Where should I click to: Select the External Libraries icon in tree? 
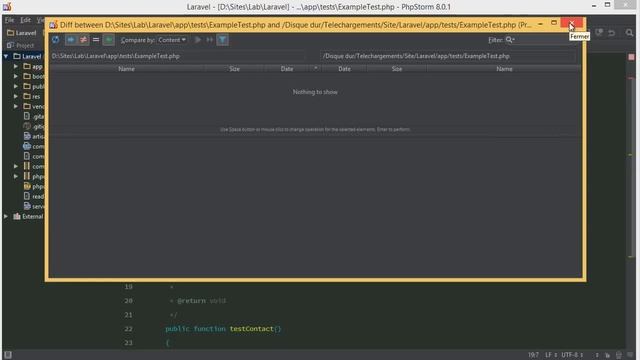coord(17,216)
